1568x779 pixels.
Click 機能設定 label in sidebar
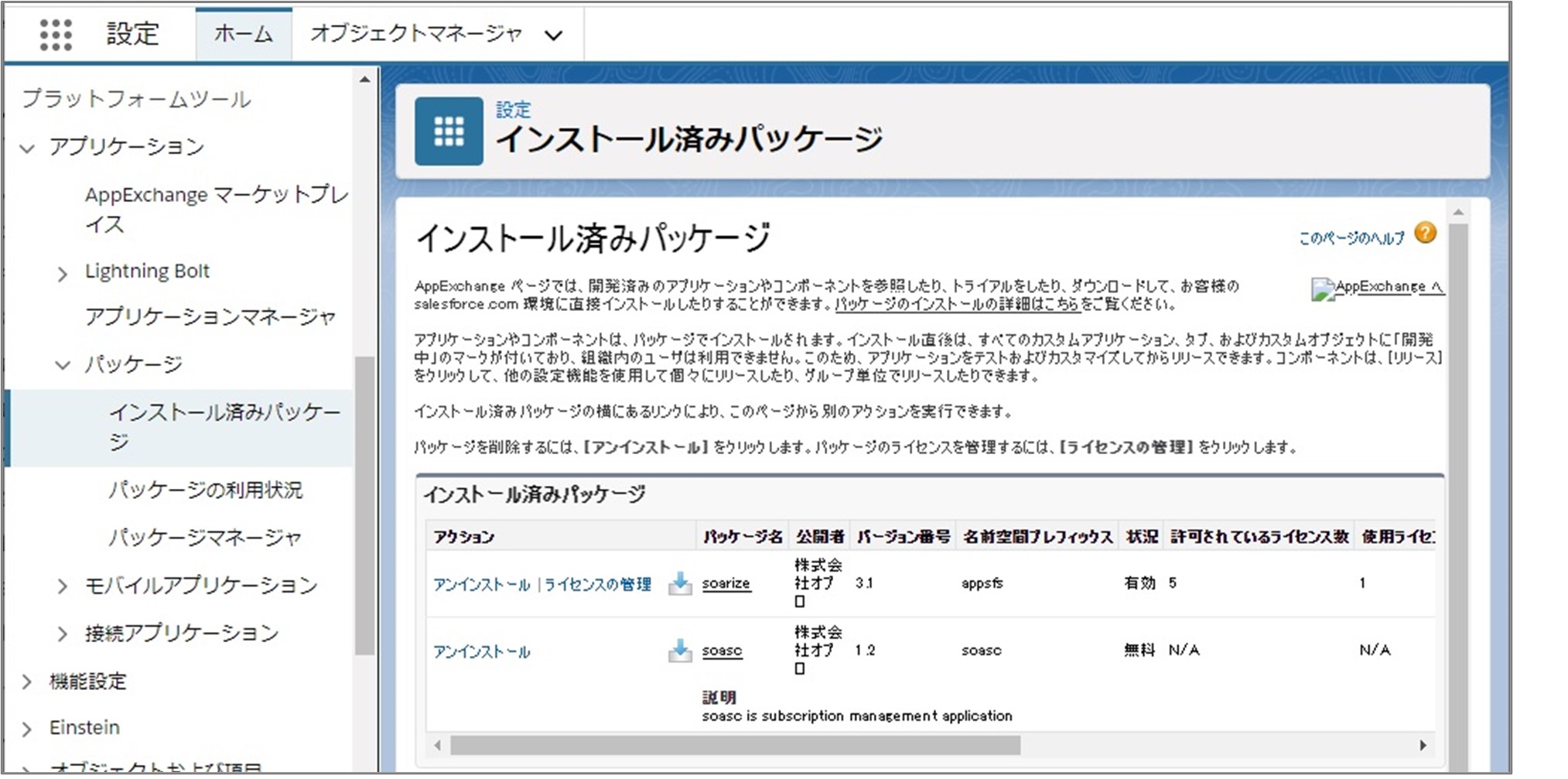point(87,681)
